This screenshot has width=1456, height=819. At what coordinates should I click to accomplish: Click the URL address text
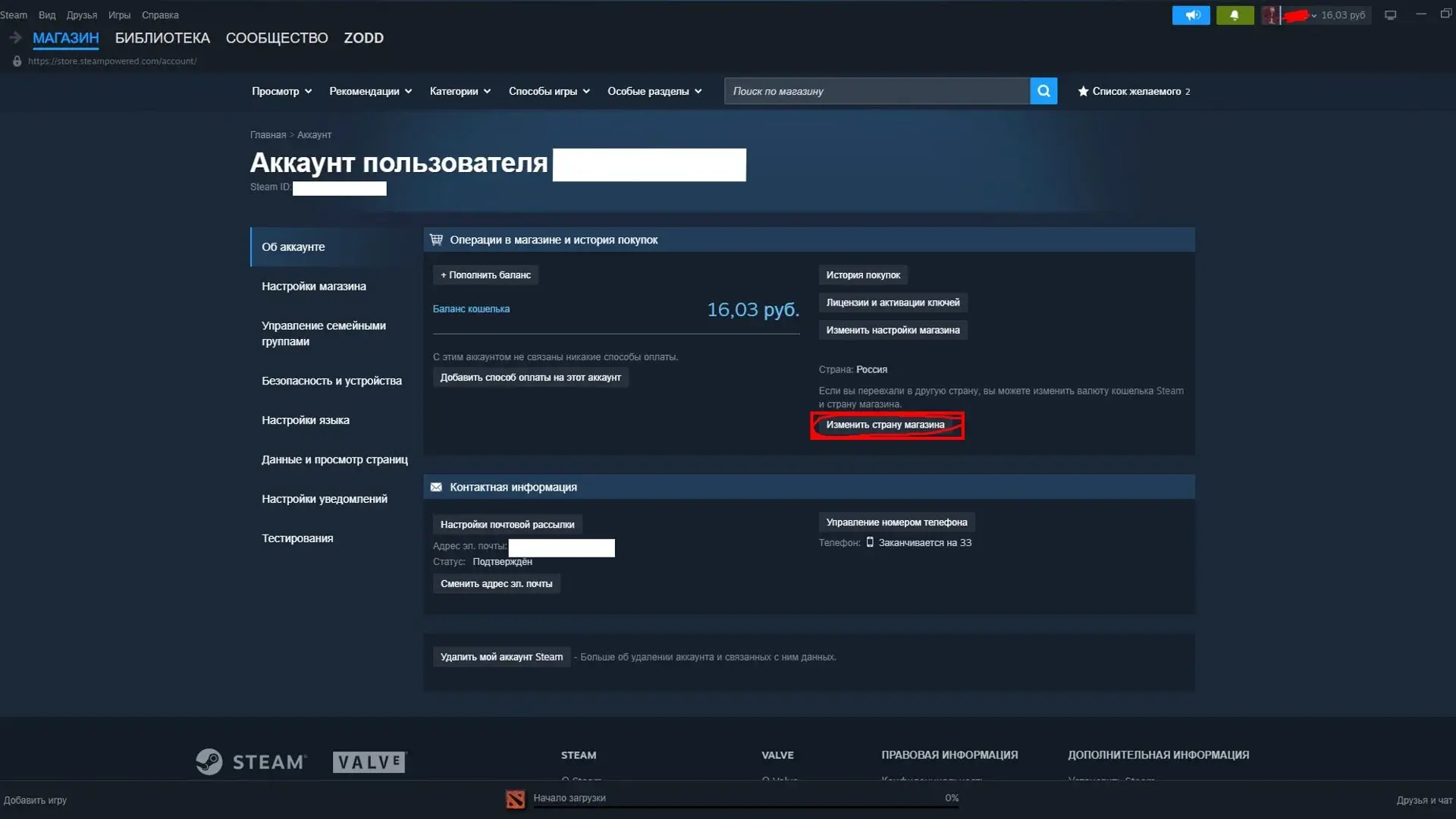(x=112, y=61)
